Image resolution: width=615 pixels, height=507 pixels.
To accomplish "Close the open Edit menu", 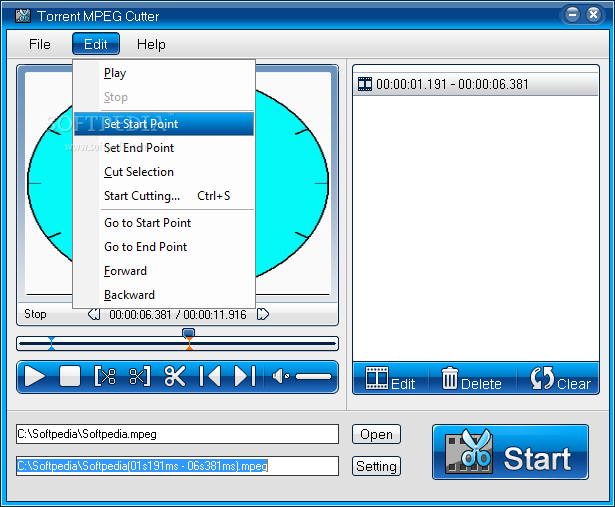I will (x=96, y=44).
